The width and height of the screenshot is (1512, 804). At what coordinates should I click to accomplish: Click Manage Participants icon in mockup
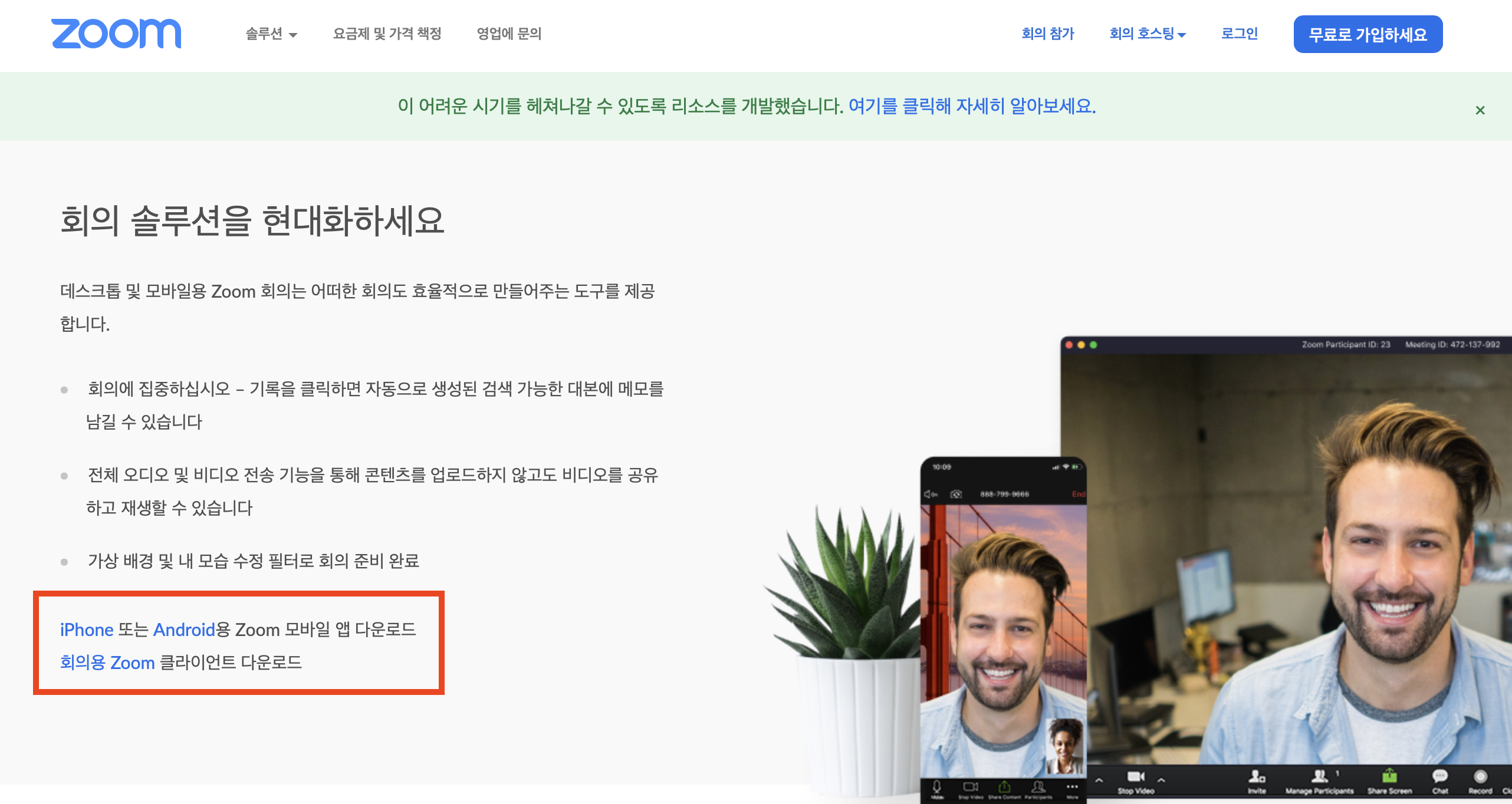point(1319,777)
